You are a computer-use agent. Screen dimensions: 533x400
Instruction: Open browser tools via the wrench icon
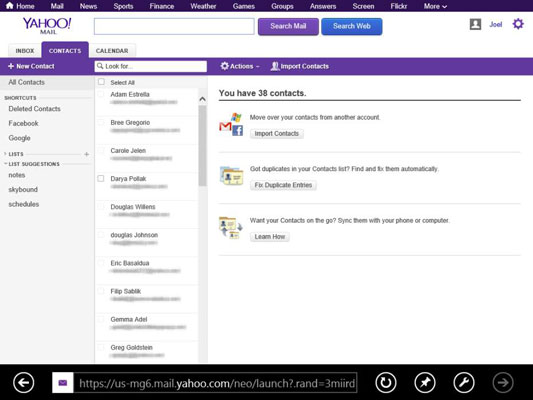click(464, 383)
